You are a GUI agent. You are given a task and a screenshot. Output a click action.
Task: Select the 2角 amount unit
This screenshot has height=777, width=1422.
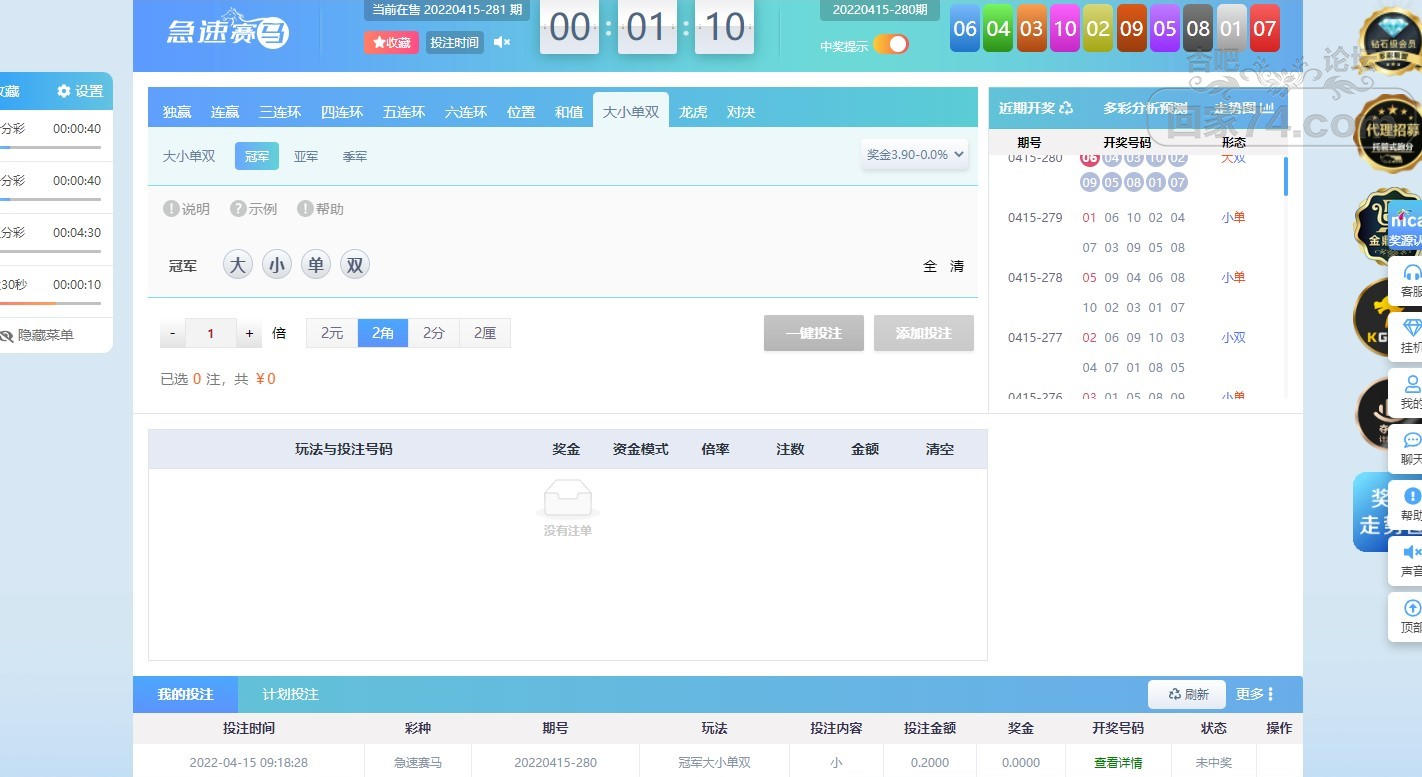coord(383,333)
